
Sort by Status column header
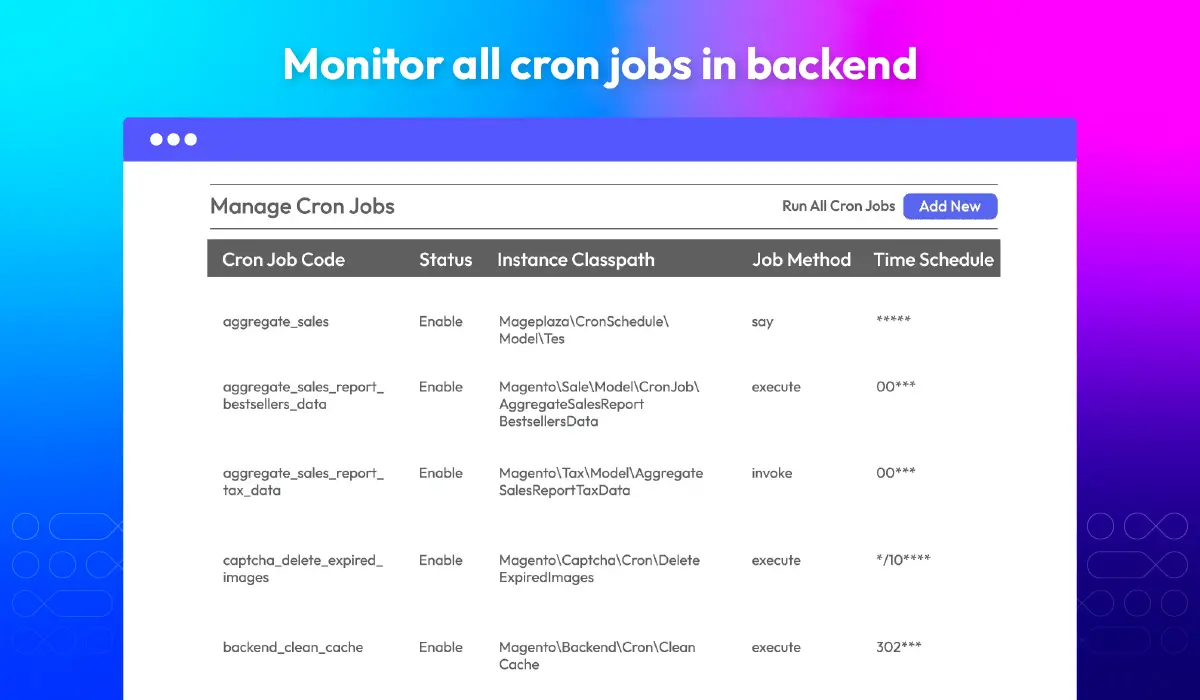pyautogui.click(x=445, y=260)
